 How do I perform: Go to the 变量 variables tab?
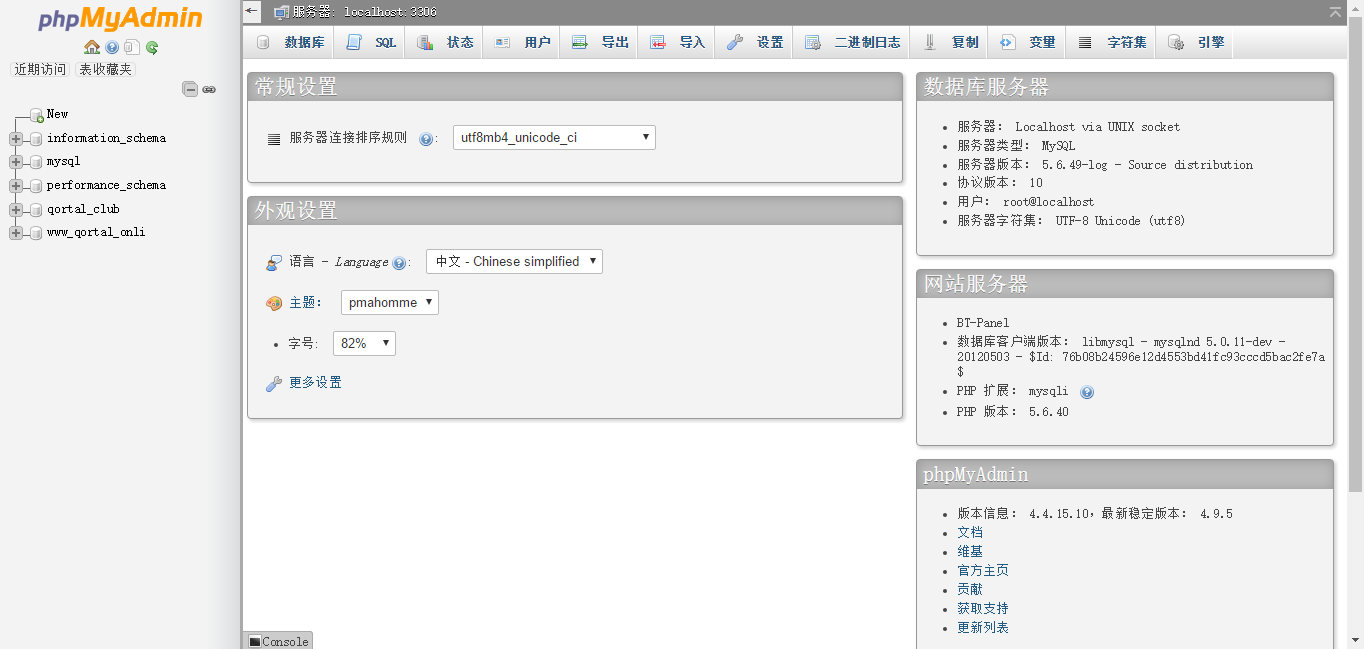[x=1028, y=42]
